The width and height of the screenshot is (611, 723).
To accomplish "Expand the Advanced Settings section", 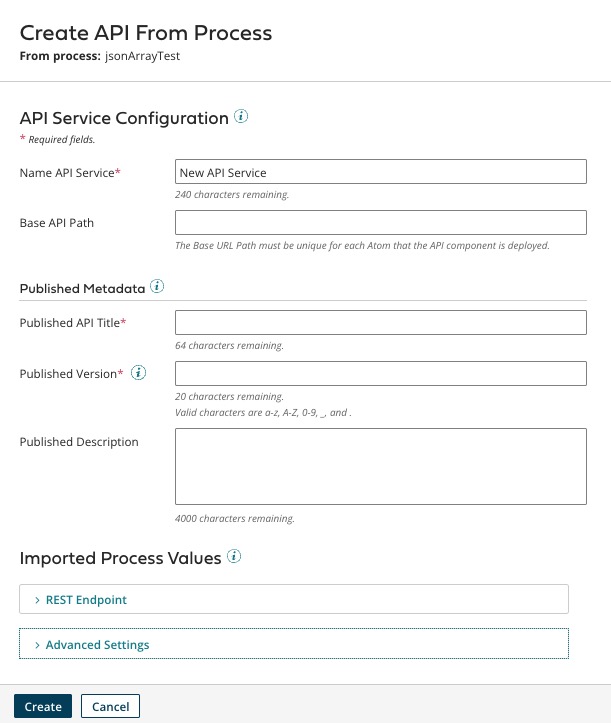I will click(97, 645).
